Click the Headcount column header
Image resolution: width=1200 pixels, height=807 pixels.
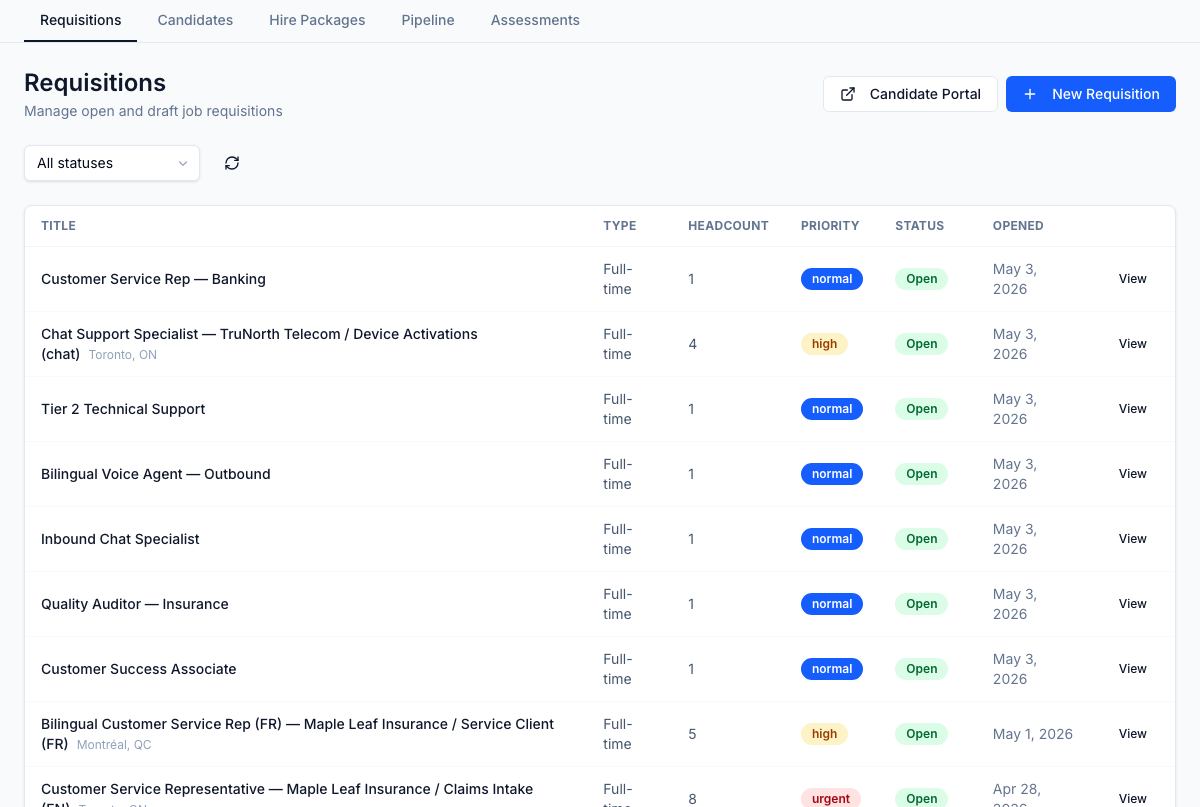click(728, 226)
